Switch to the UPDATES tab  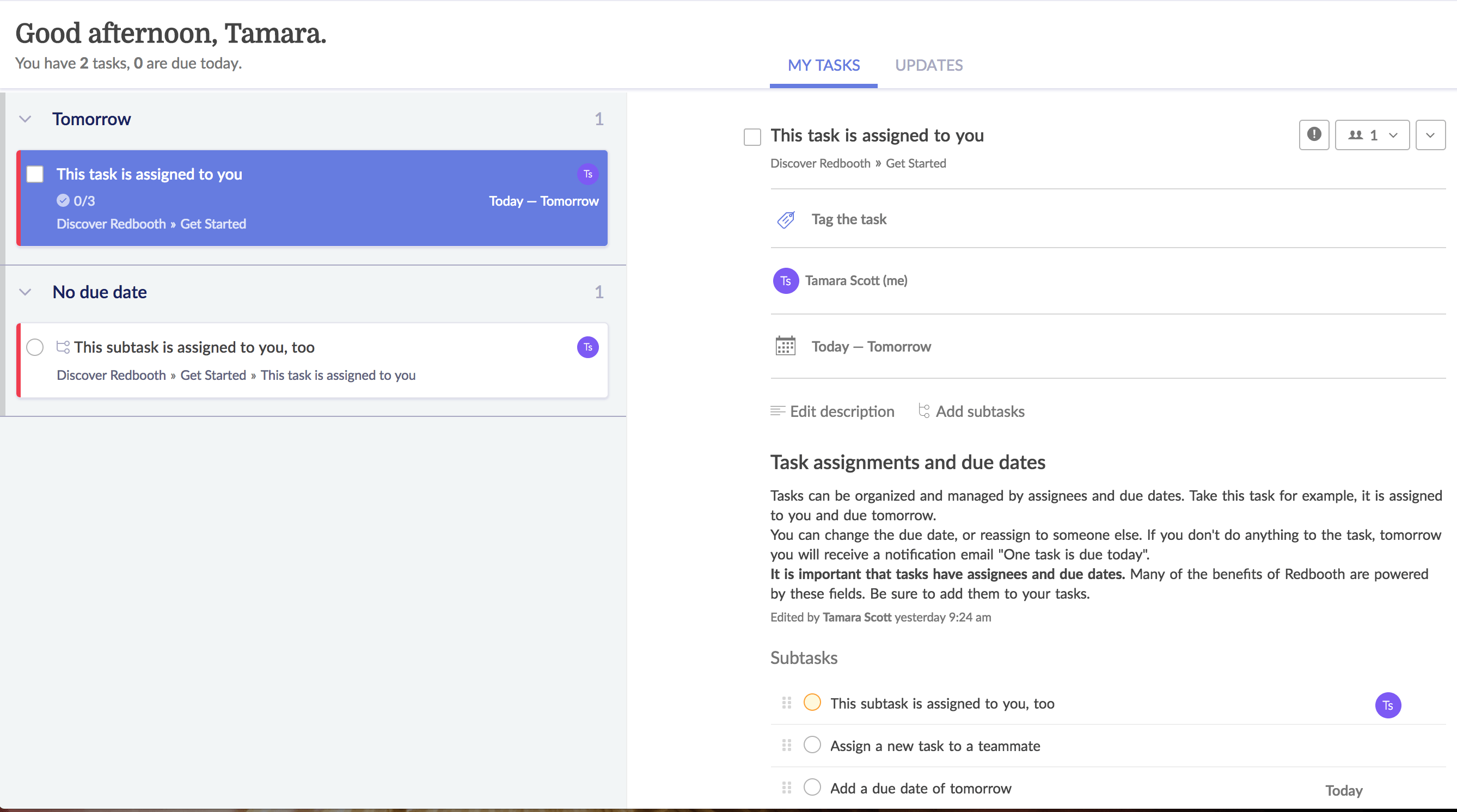(x=928, y=64)
